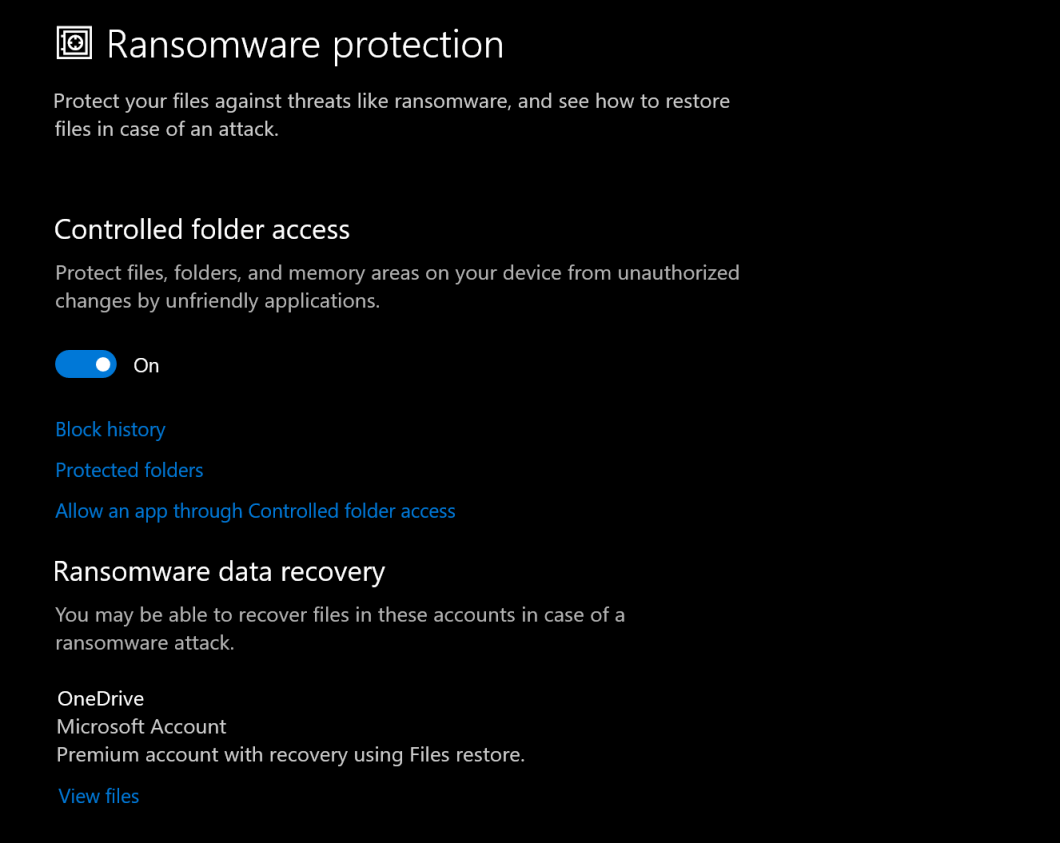Click the On label beside the switch
The height and width of the screenshot is (843, 1060).
coord(146,364)
